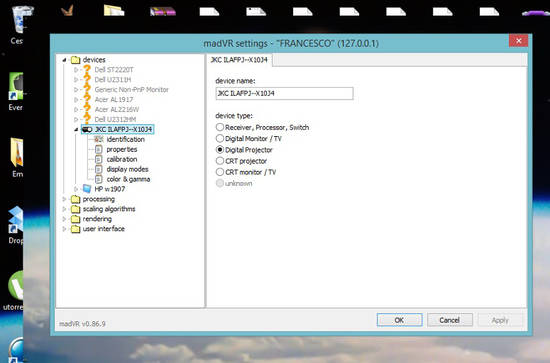The image size is (550, 363).
Task: Expand the processing folder
Action: [65, 199]
